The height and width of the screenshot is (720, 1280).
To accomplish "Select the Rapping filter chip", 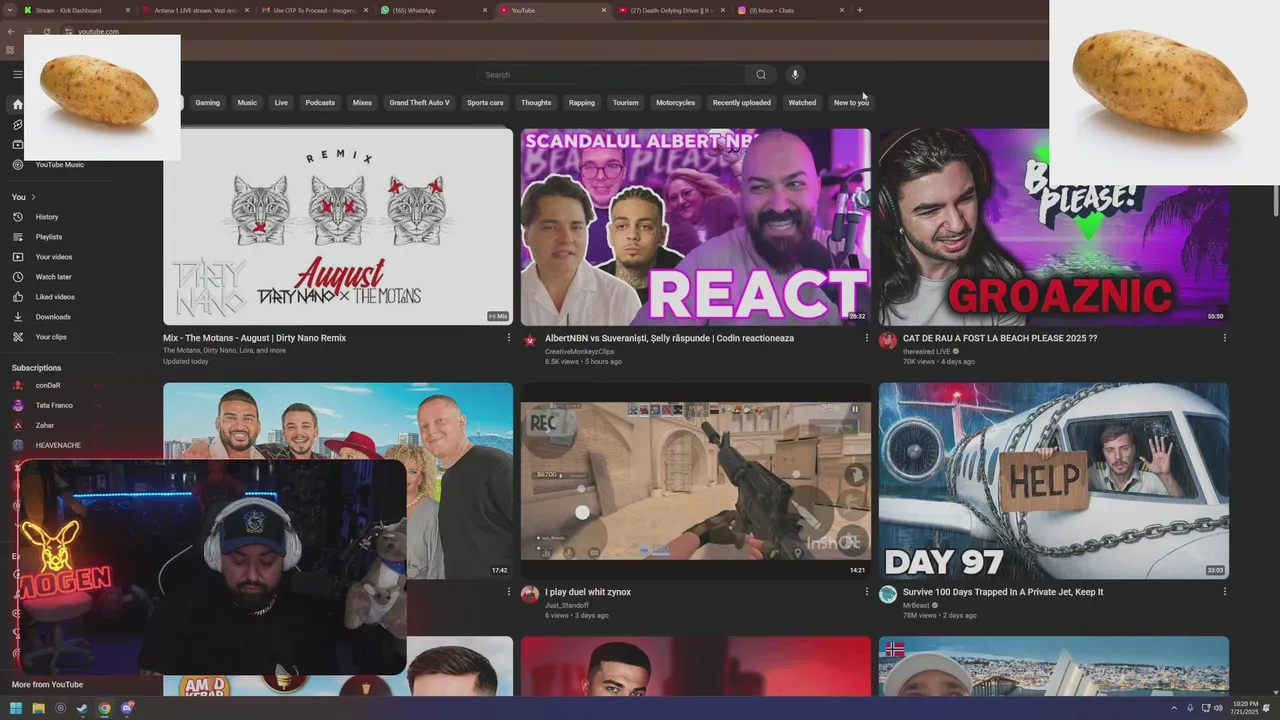I will (x=582, y=103).
